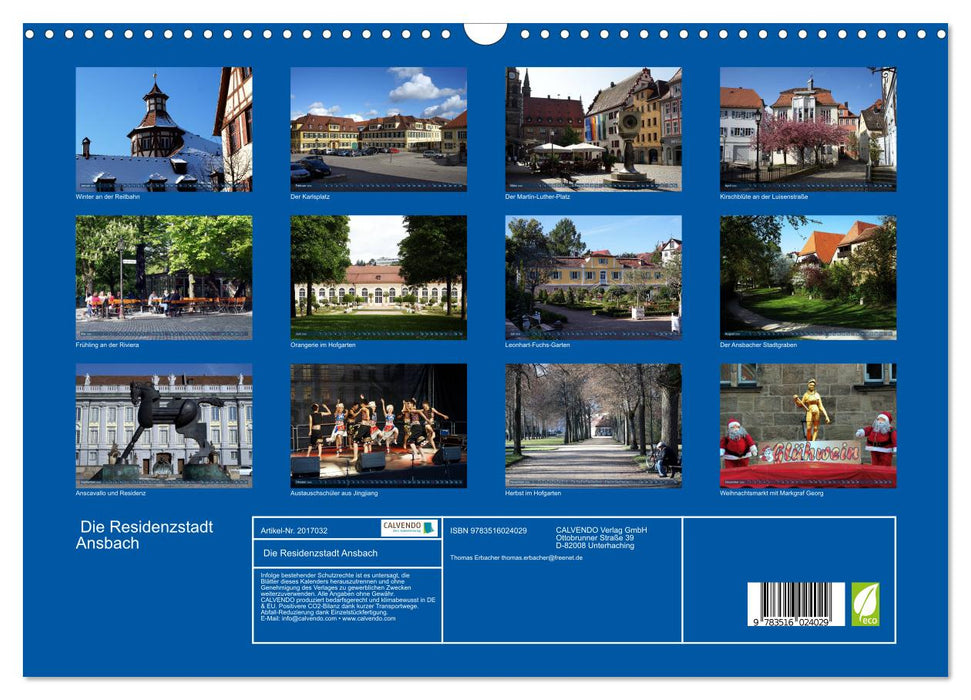Select the Weihnachtsmarkt mit Markgraf Georg photo
The height and width of the screenshot is (700, 971).
(808, 425)
